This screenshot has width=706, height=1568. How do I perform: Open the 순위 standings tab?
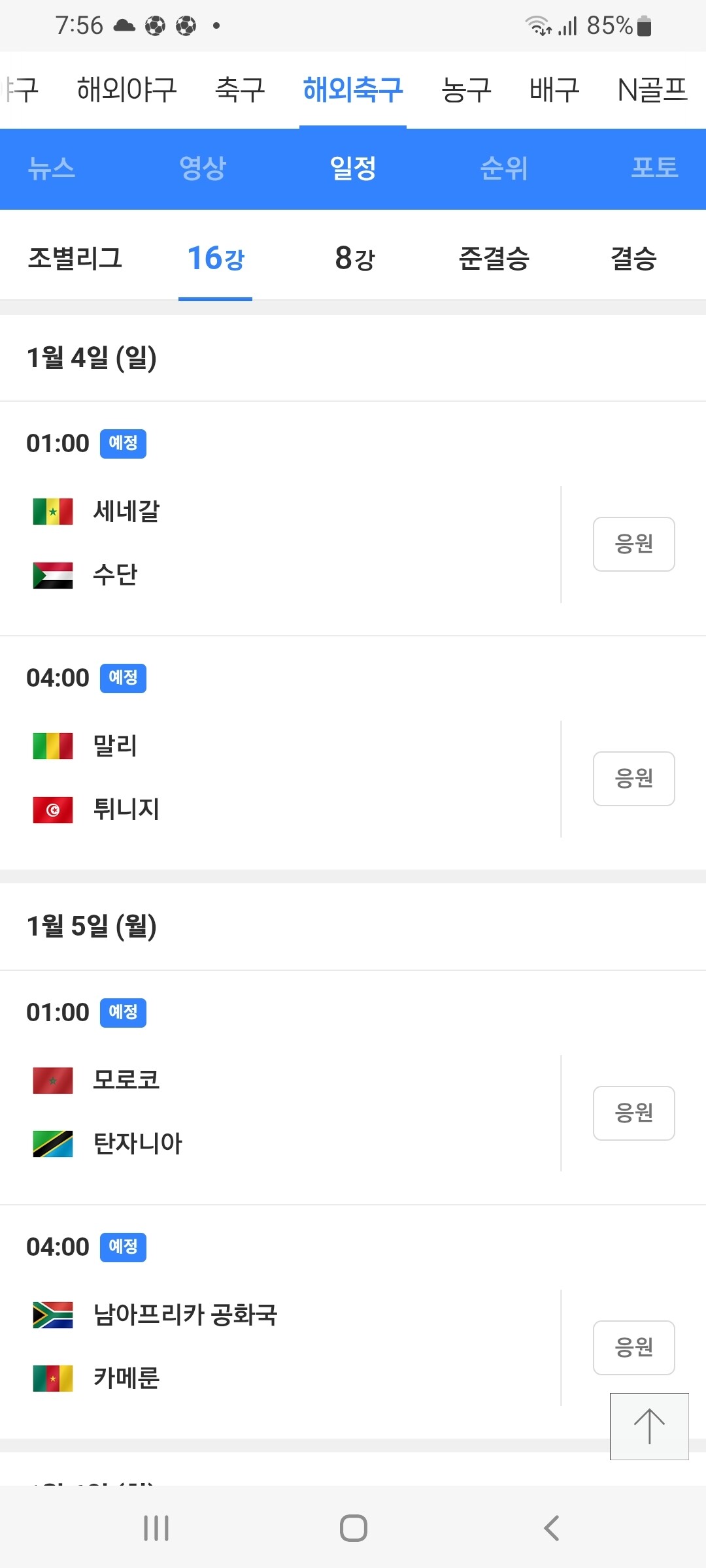503,168
